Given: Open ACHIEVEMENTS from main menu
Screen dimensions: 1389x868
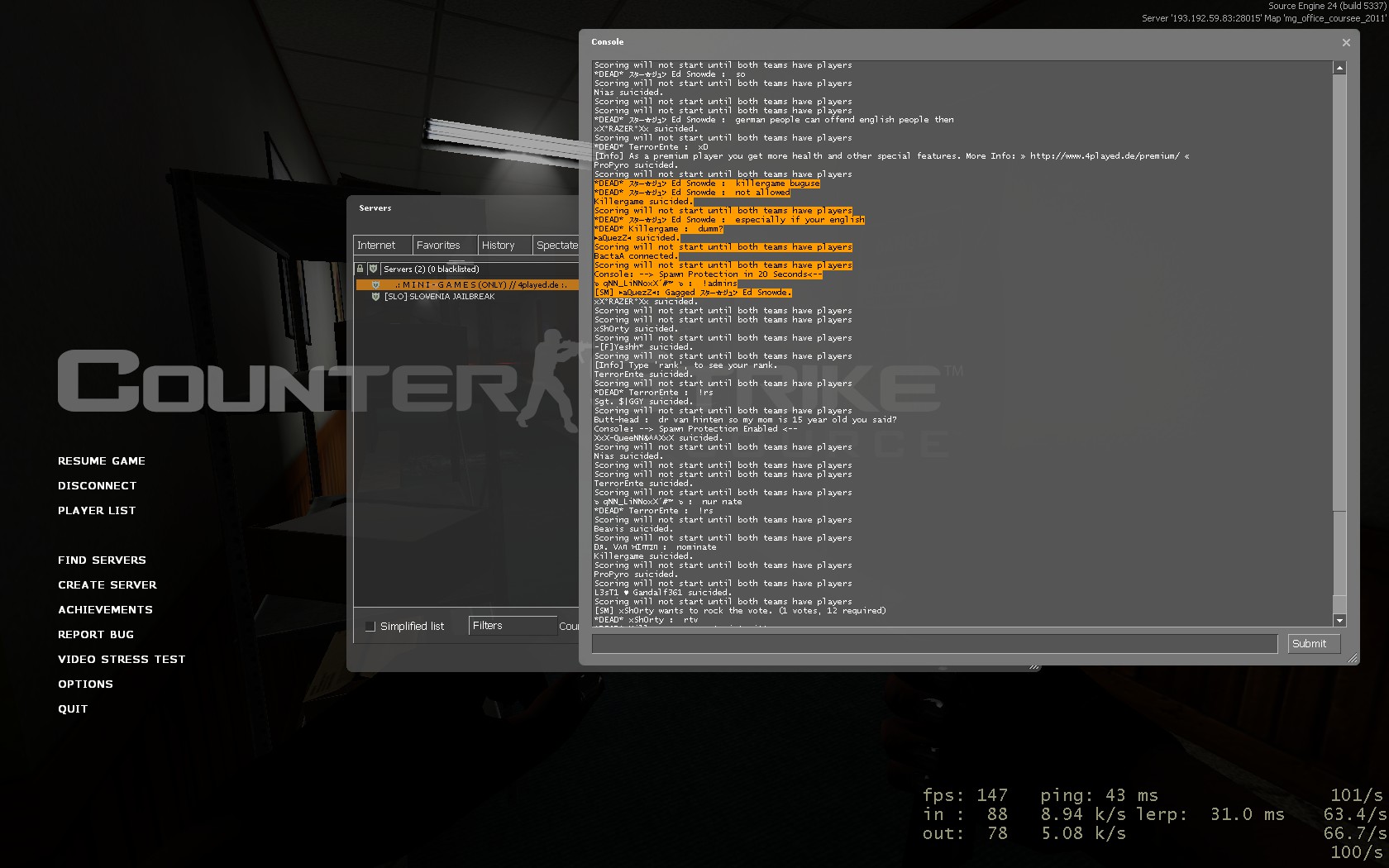Looking at the screenshot, I should (105, 610).
